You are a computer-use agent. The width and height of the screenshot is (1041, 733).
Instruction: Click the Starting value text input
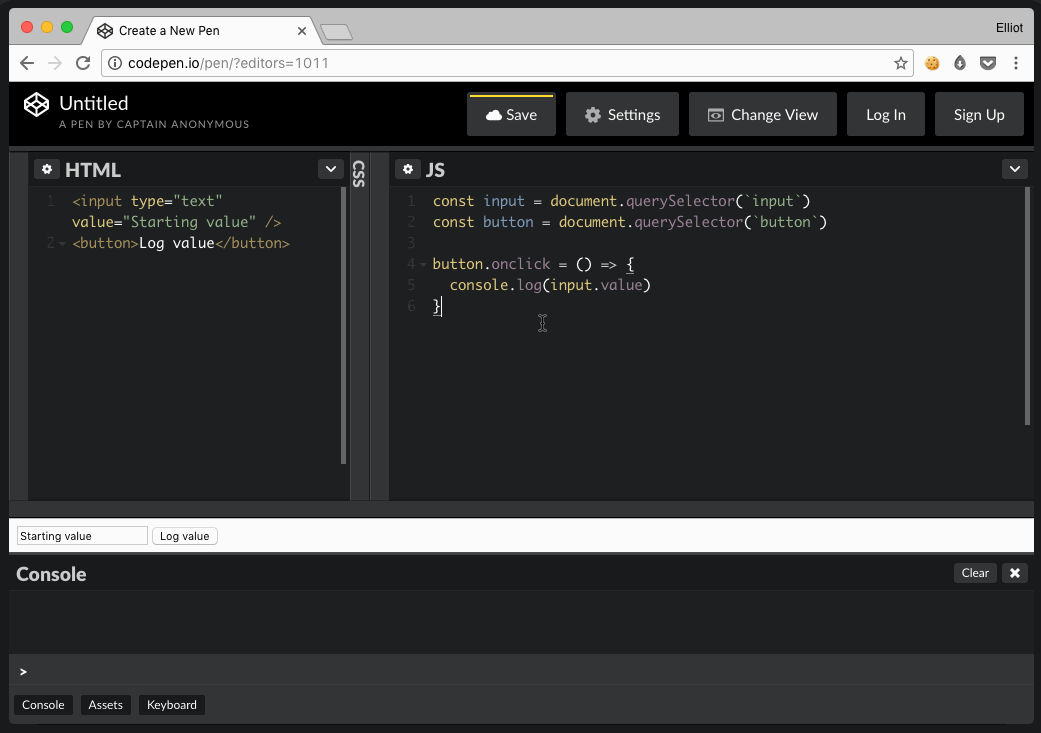tap(82, 536)
